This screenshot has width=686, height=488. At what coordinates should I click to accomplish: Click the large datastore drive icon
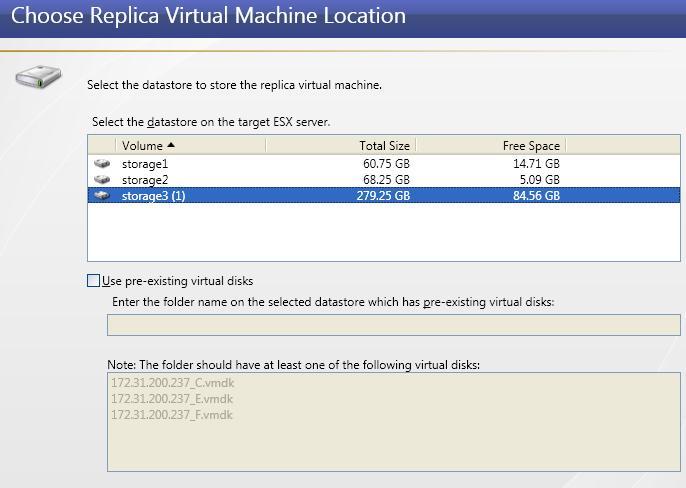(x=38, y=77)
